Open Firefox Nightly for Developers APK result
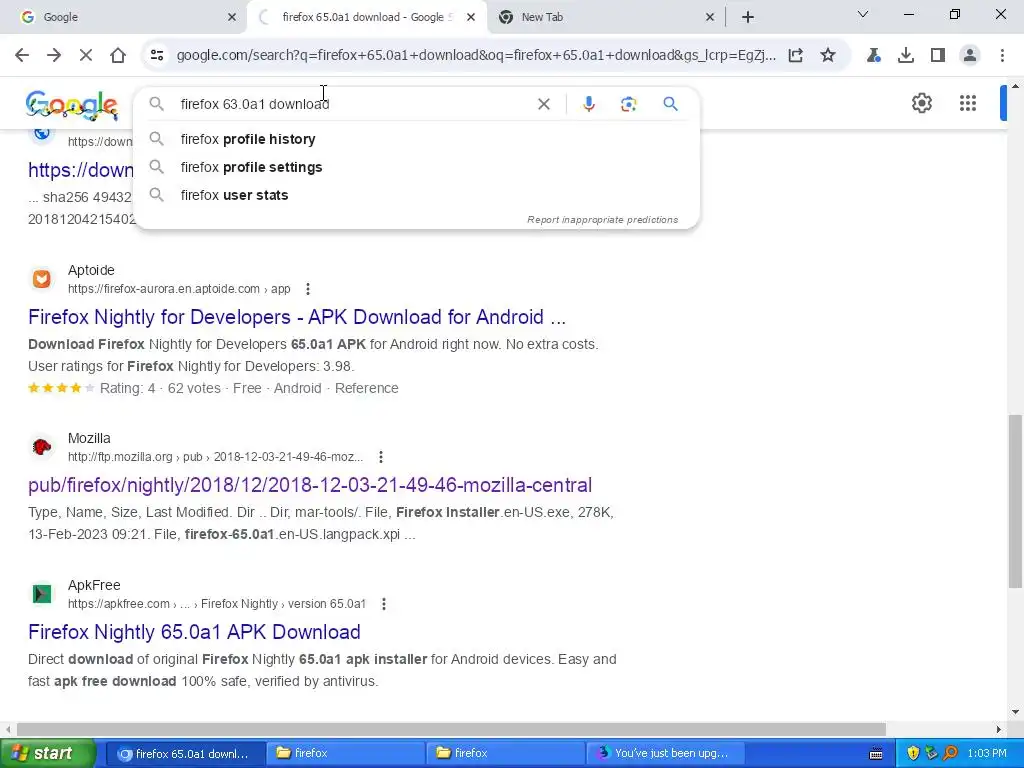Viewport: 1024px width, 768px height. tap(296, 317)
